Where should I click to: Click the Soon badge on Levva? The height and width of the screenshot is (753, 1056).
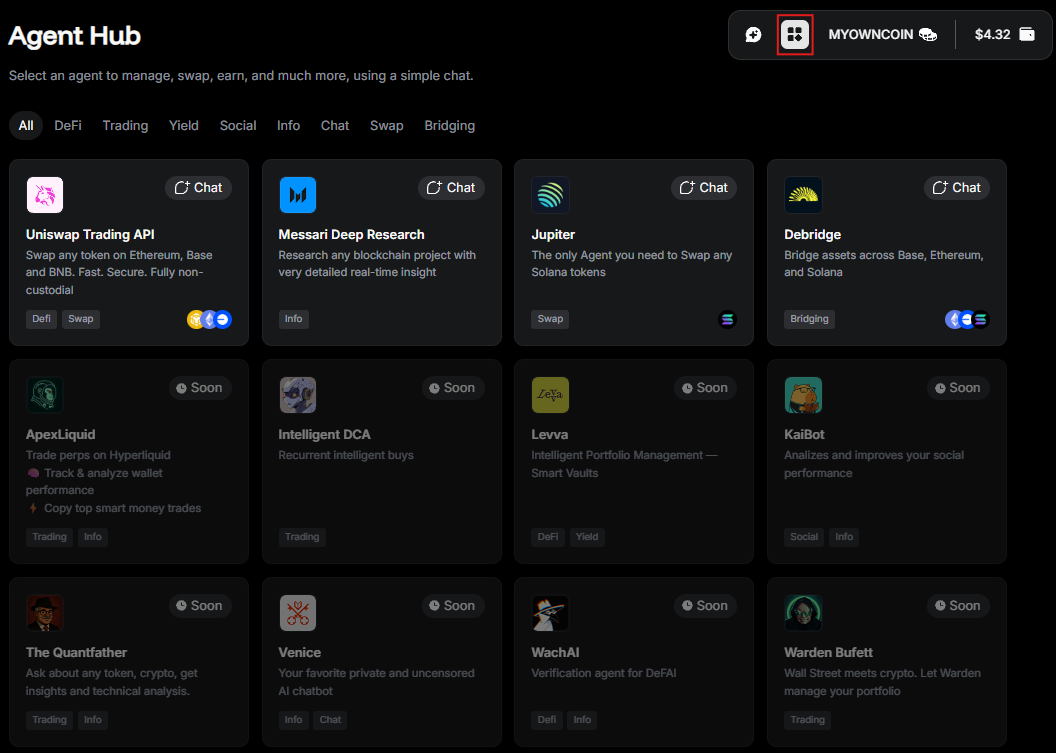(x=705, y=388)
